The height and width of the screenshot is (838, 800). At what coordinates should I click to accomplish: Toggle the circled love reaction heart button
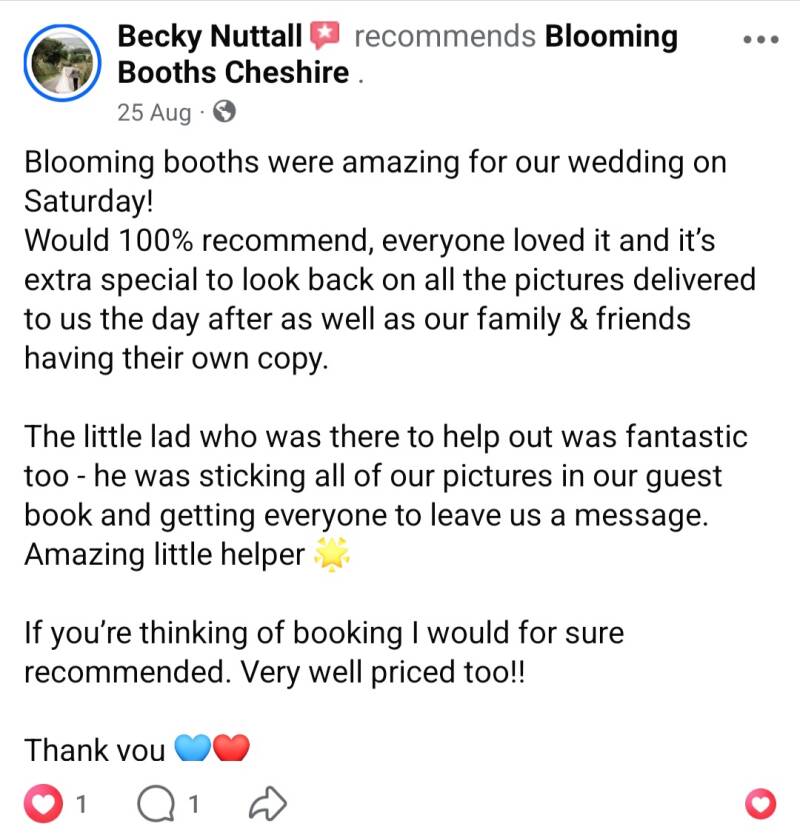(761, 802)
